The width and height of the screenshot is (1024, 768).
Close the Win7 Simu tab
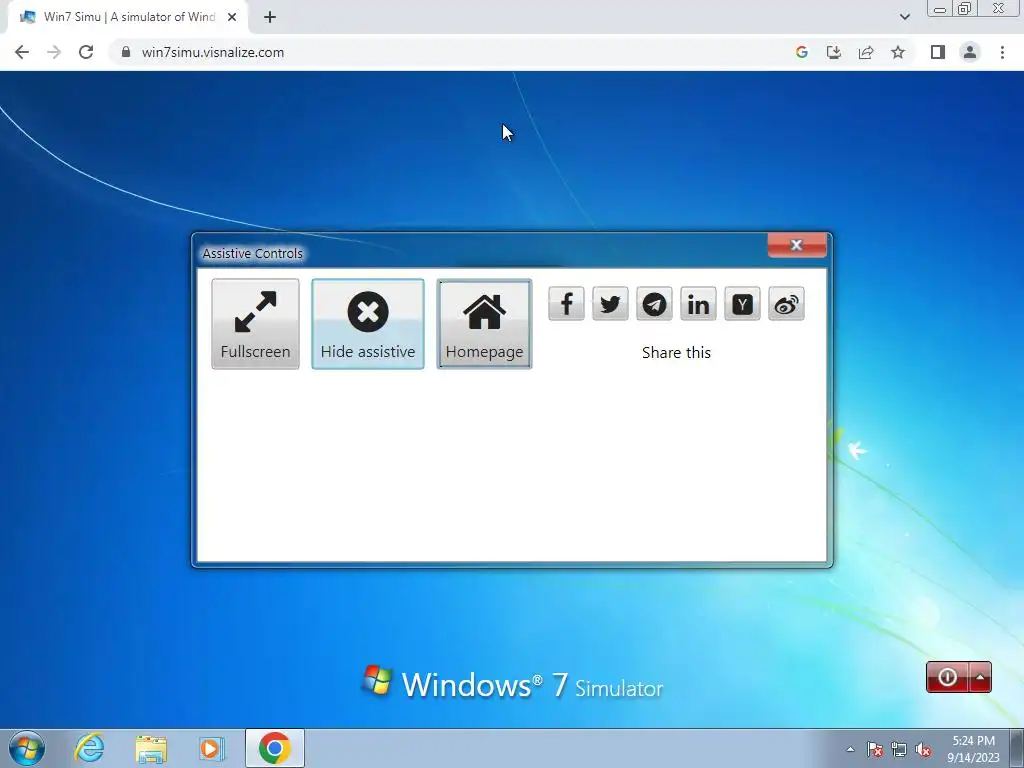tap(232, 17)
